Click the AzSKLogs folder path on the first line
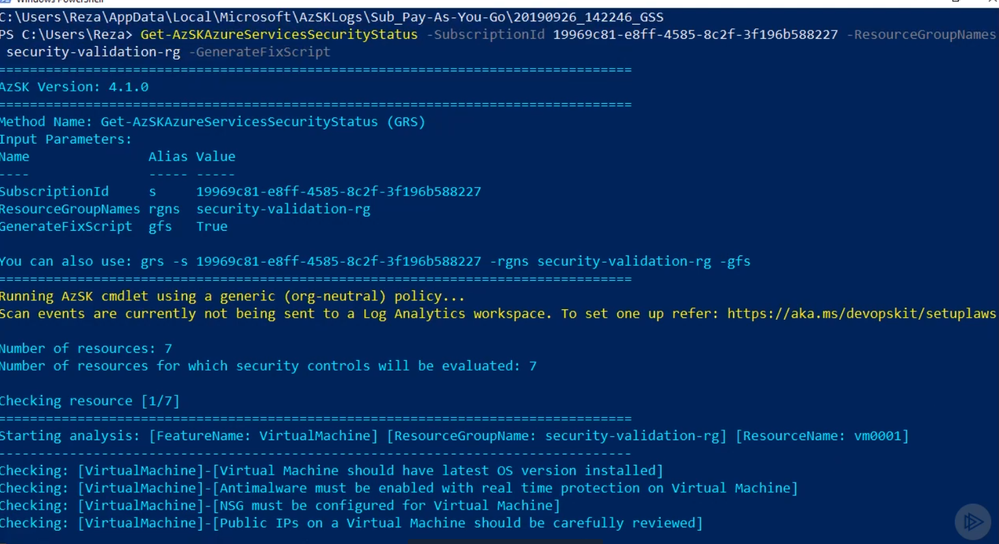Screen dimensions: 999x544 click(x=332, y=17)
